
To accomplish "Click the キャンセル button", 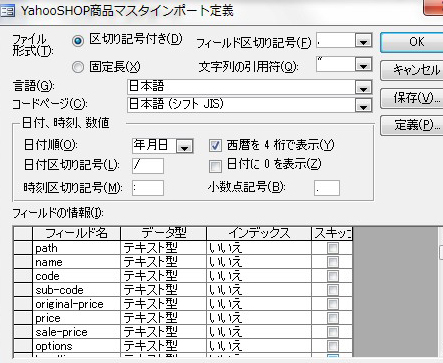I will 412,70.
